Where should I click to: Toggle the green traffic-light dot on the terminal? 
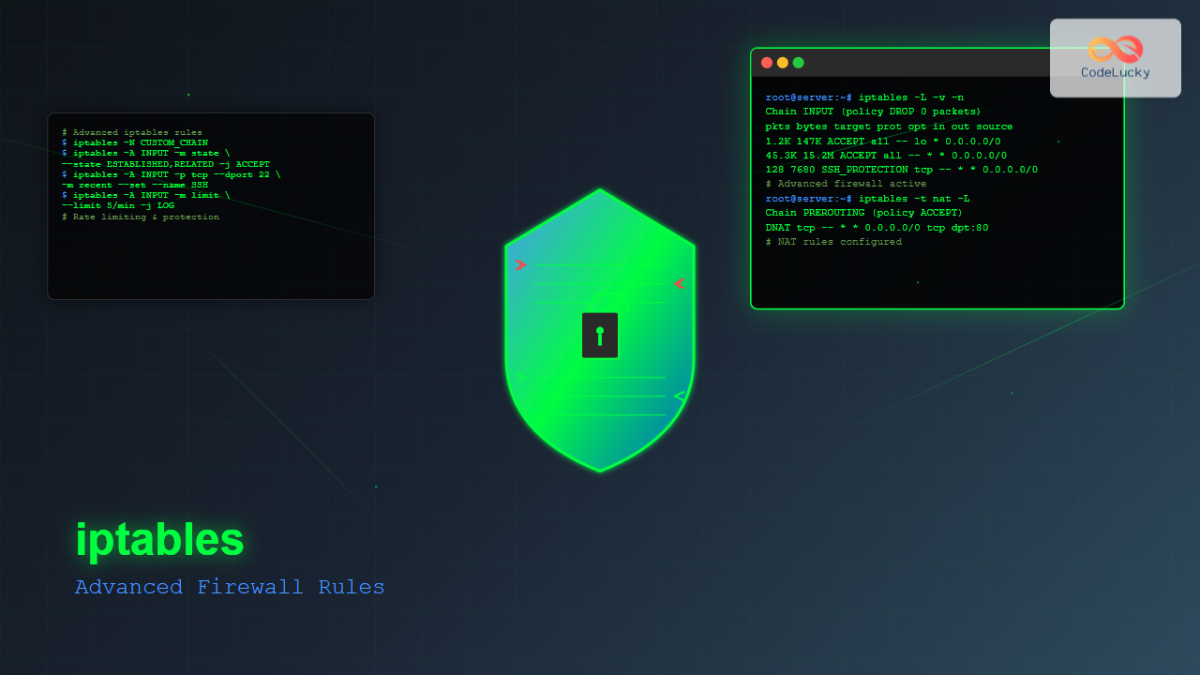(798, 61)
